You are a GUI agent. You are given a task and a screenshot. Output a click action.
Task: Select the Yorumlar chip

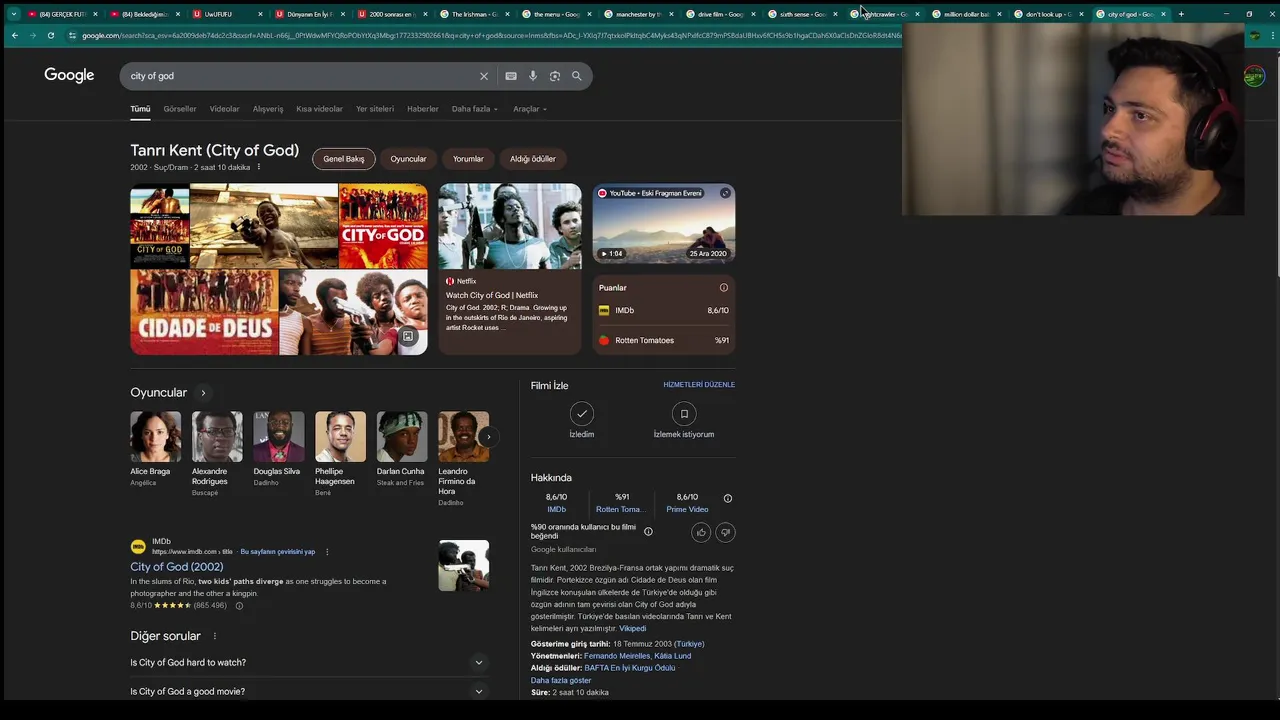[x=468, y=159]
